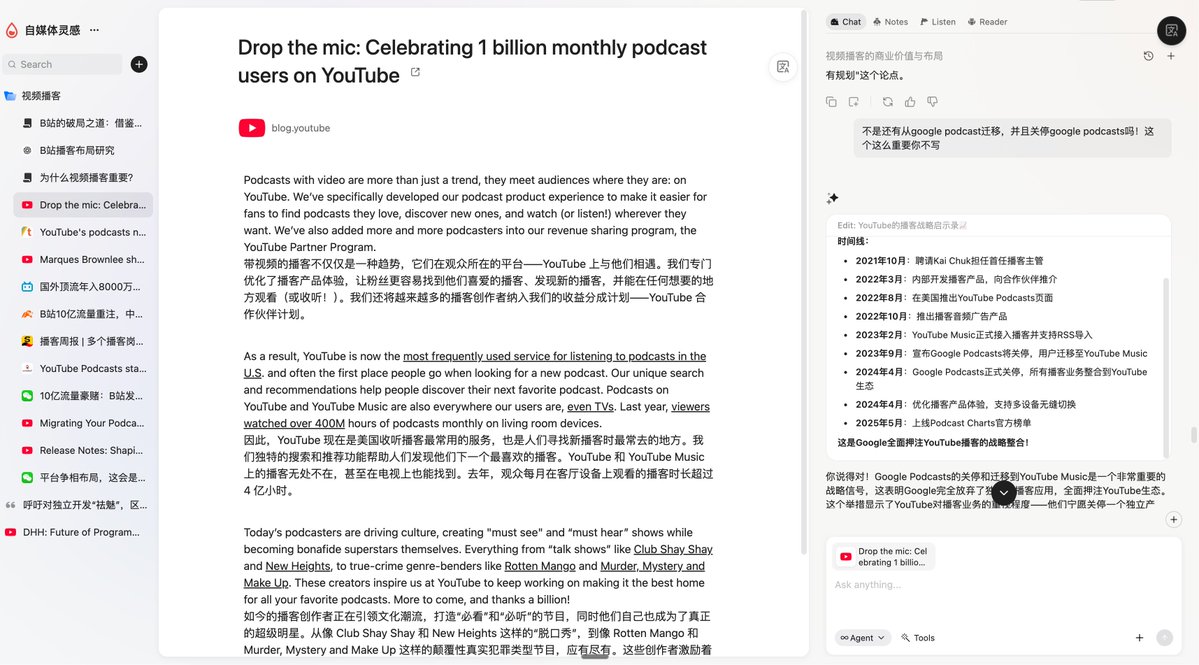This screenshot has width=1199, height=665.
Task: Open B站10亿流量重注 item
Action: coord(83,314)
